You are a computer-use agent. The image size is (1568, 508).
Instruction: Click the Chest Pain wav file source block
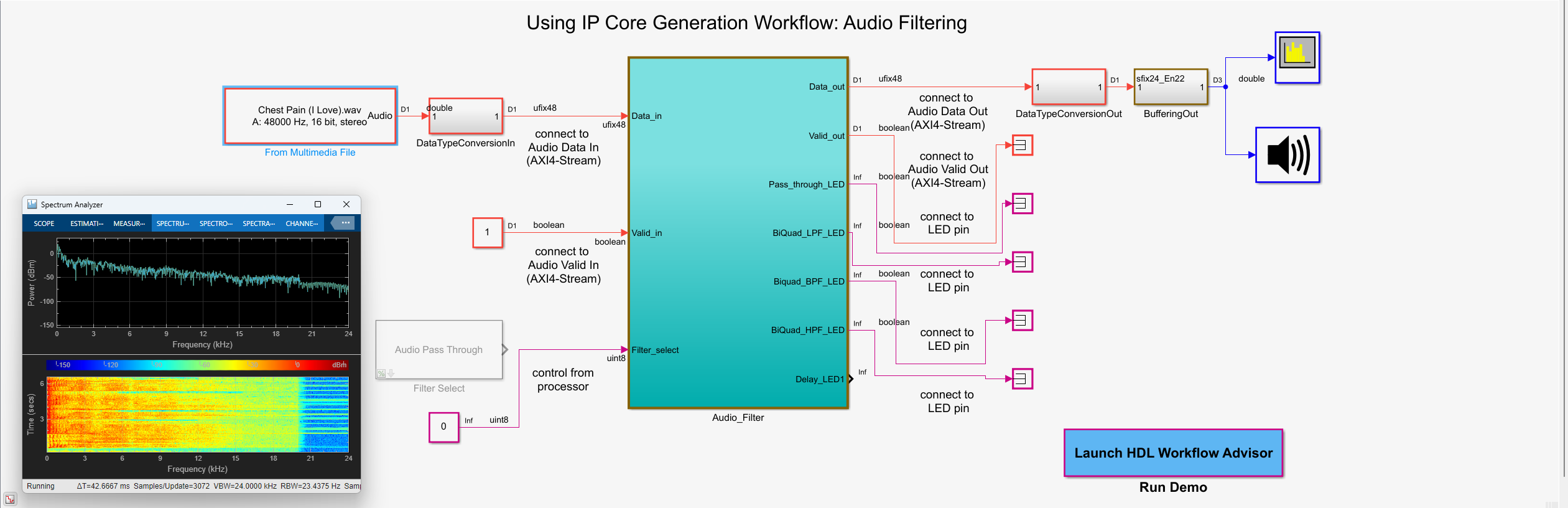click(310, 116)
